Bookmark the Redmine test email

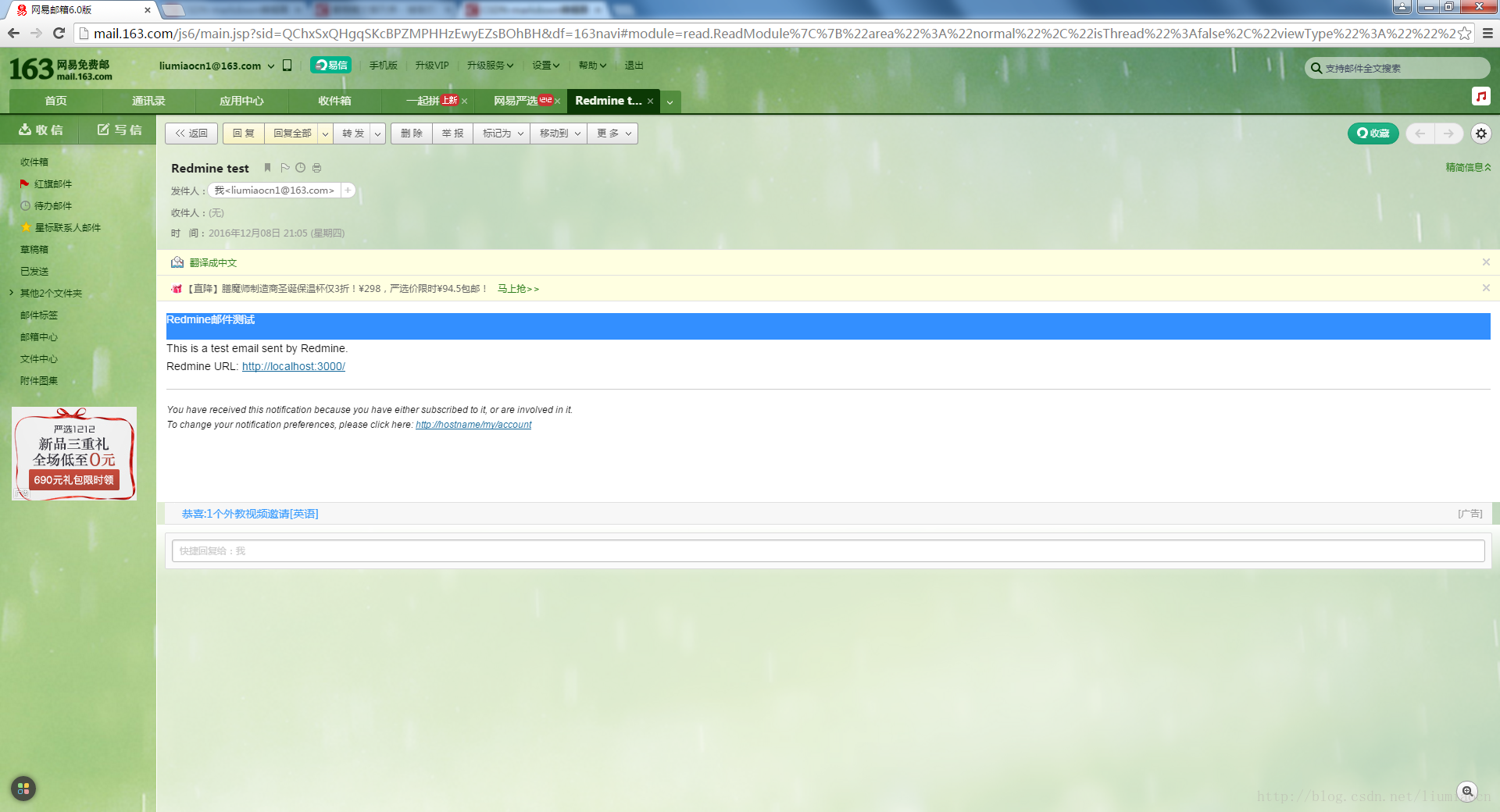(267, 168)
